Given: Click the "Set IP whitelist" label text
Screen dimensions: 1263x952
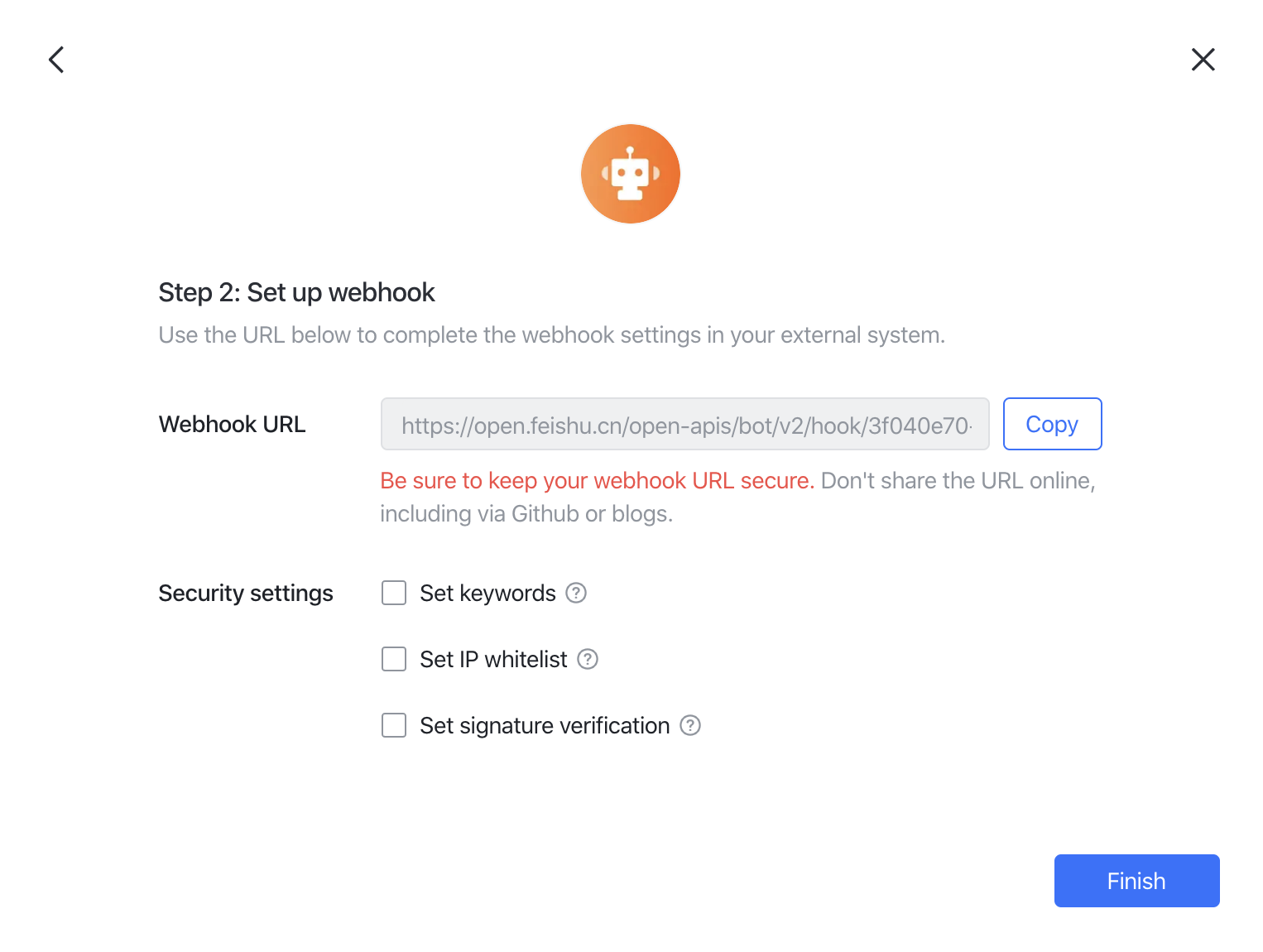Looking at the screenshot, I should click(x=493, y=659).
